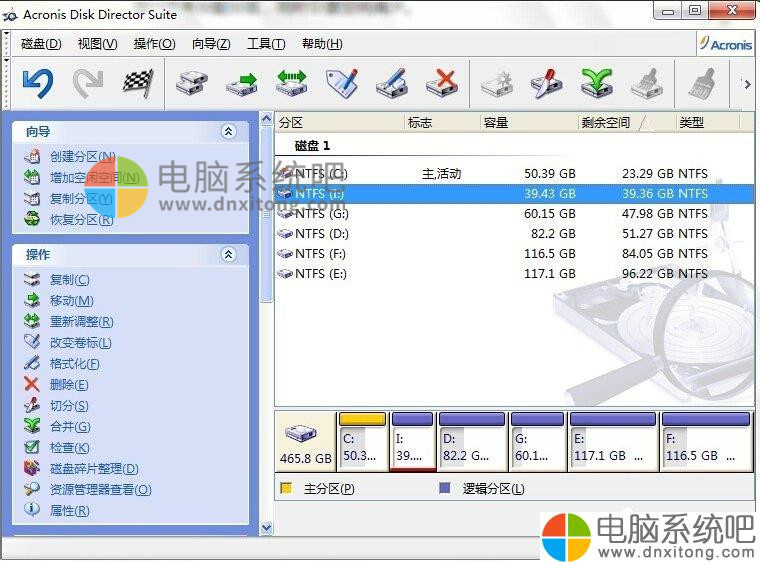Viewport: 760px width, 562px height.
Task: Click the checkered flag Commit icon
Action: click(138, 83)
